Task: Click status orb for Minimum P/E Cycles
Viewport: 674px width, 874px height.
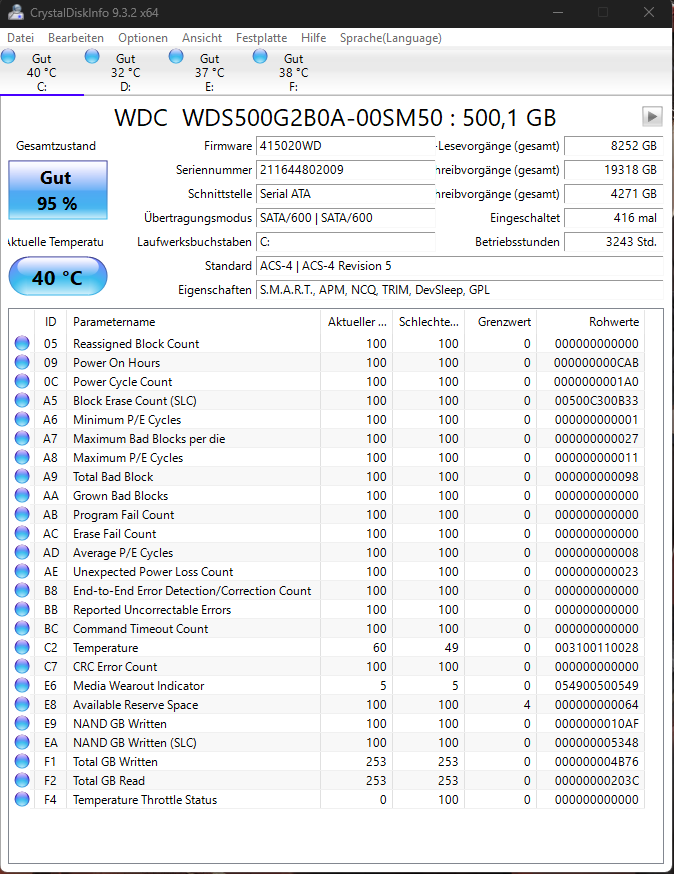Action: click(22, 419)
